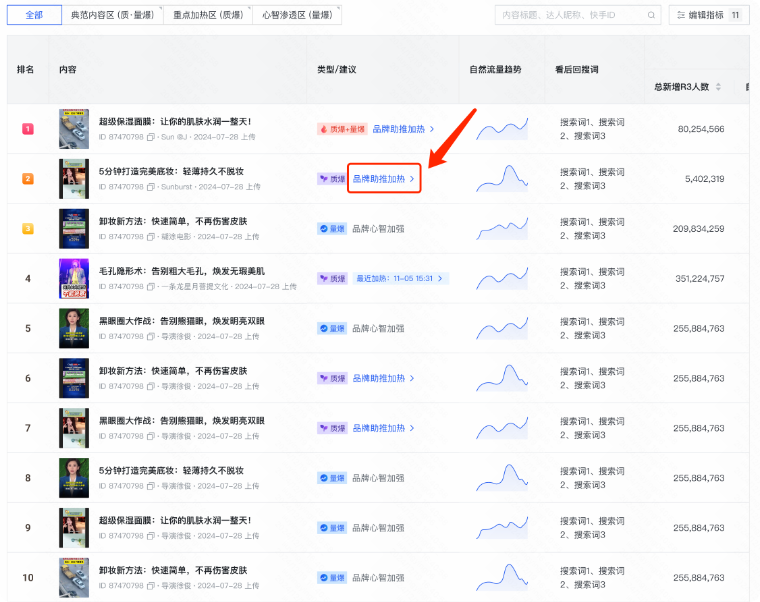This screenshot has height=602, width=760.
Task: Click value 209,834,259
Action: click(x=698, y=229)
